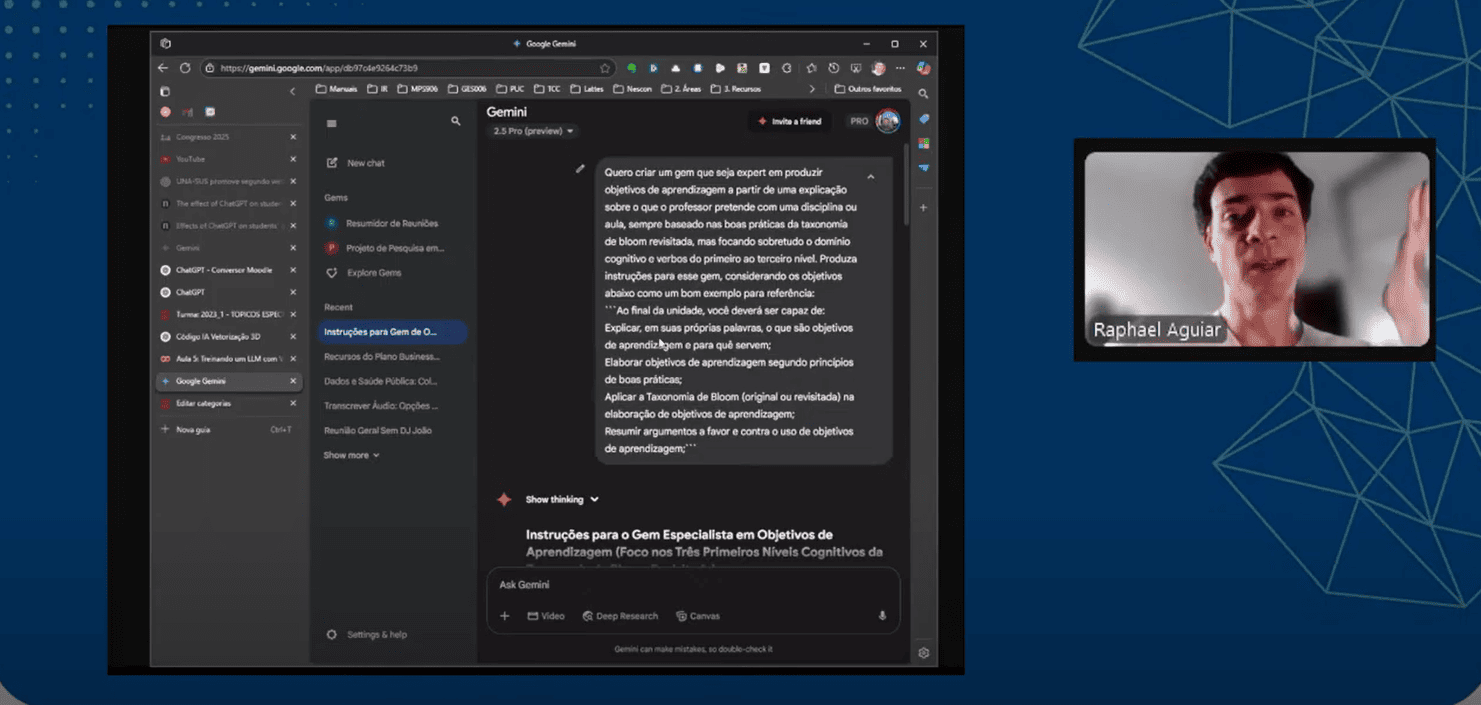Image resolution: width=1481 pixels, height=705 pixels.
Task: Close the Google Gemini vertical tab
Action: tap(293, 381)
